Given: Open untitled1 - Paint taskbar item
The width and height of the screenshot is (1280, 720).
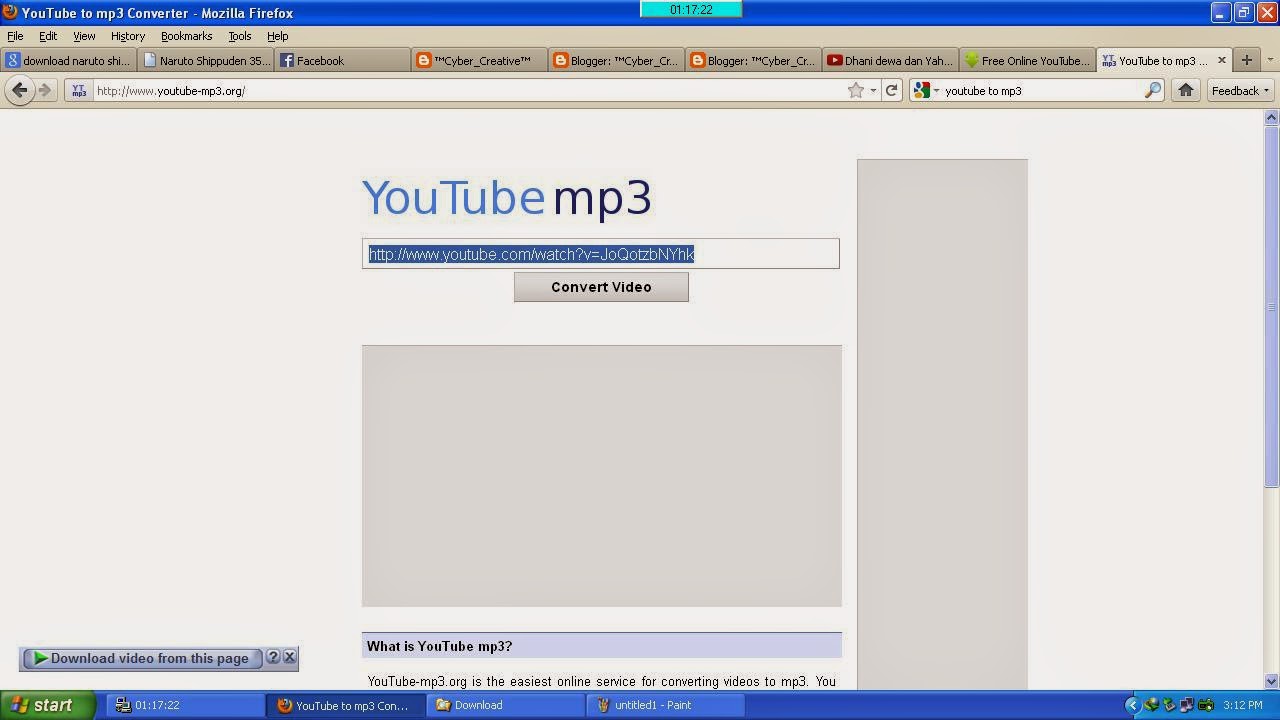Looking at the screenshot, I should point(667,705).
